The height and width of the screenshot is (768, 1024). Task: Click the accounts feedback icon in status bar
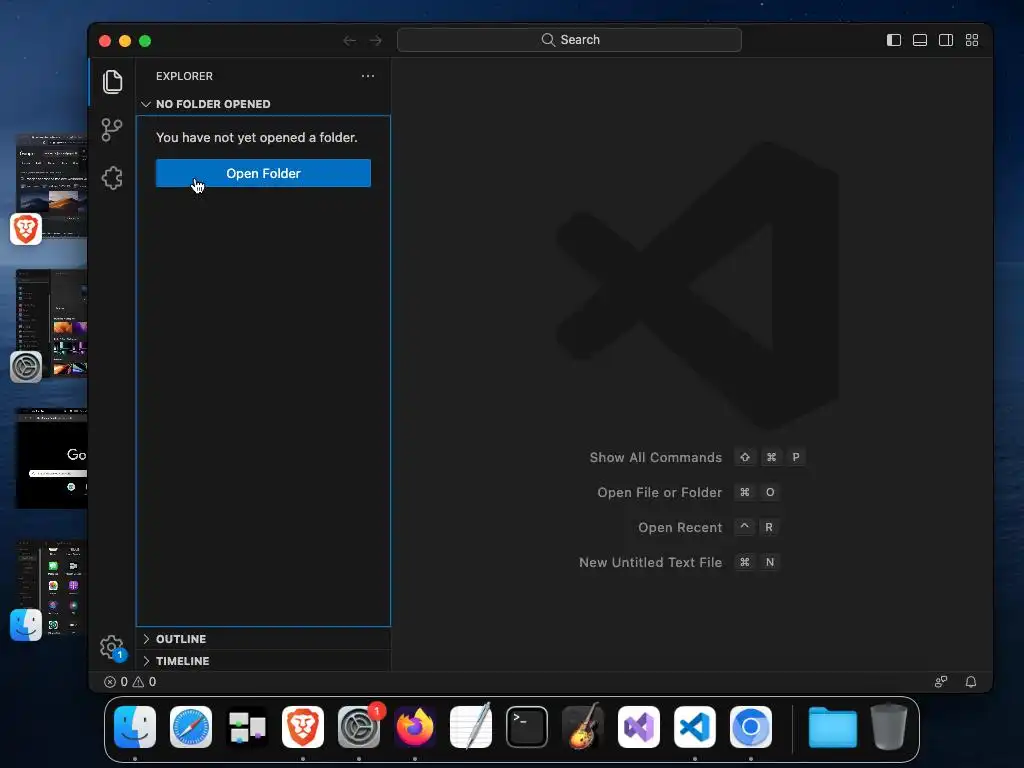[940, 682]
